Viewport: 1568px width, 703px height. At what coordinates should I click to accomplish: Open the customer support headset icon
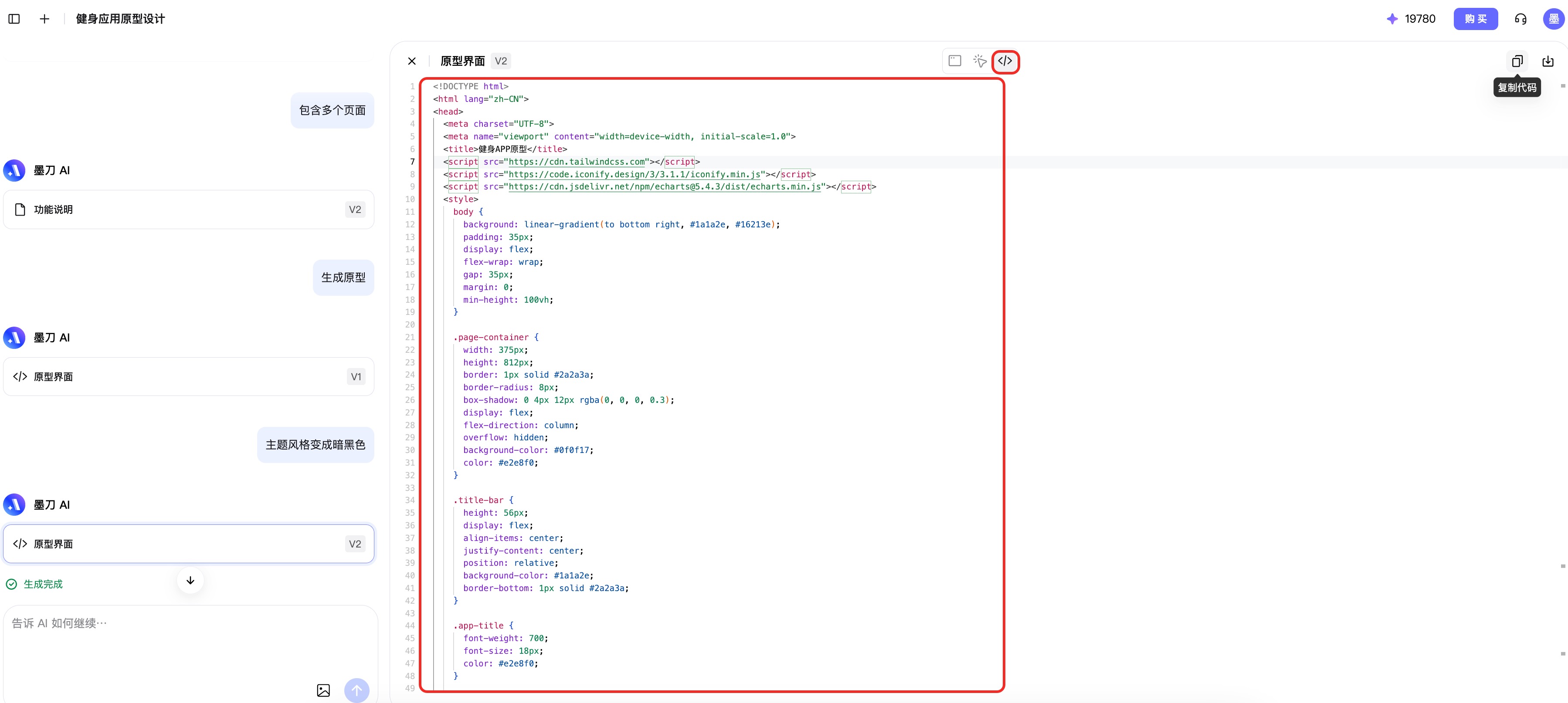[1520, 19]
